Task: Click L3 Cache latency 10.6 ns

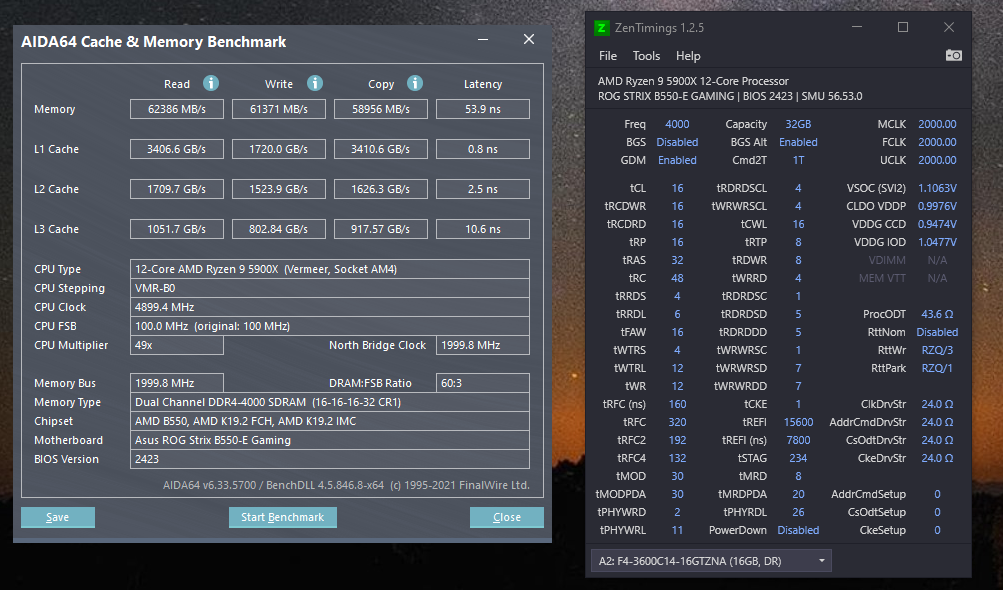Action: [x=483, y=229]
